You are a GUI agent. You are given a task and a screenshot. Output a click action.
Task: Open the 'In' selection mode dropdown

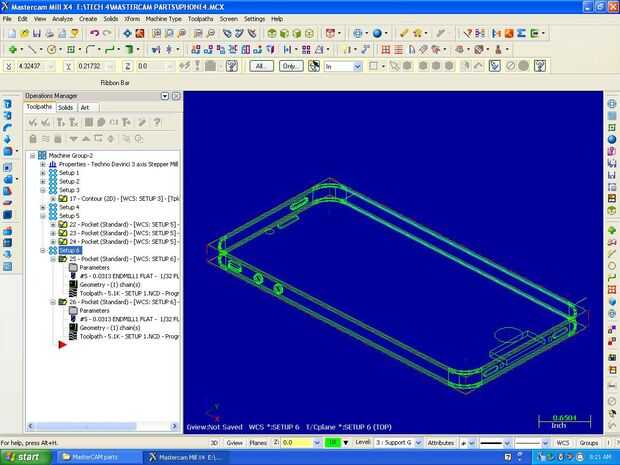(x=357, y=66)
